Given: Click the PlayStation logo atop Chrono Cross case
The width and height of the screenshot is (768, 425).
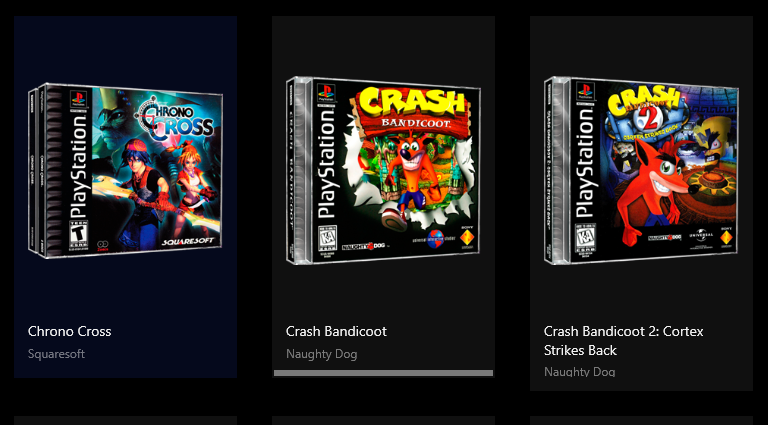Looking at the screenshot, I should [78, 99].
